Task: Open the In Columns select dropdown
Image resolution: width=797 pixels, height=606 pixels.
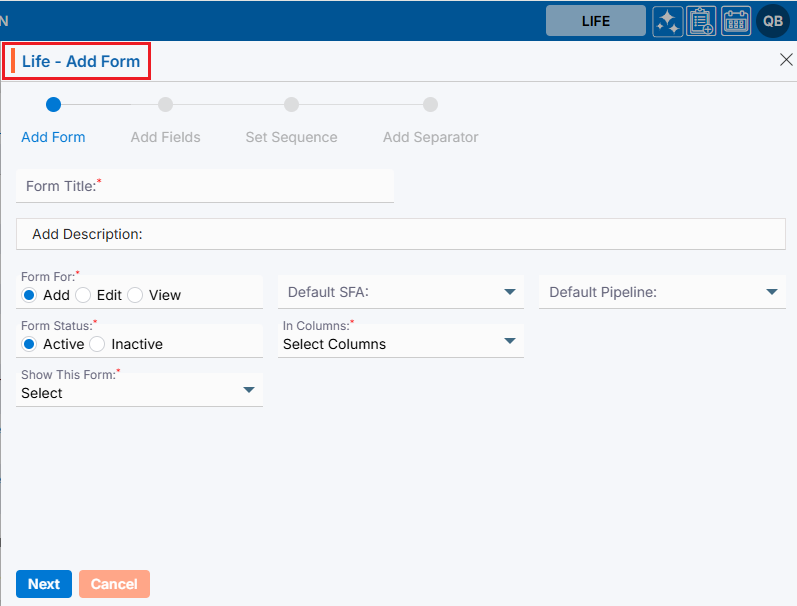Action: click(400, 343)
